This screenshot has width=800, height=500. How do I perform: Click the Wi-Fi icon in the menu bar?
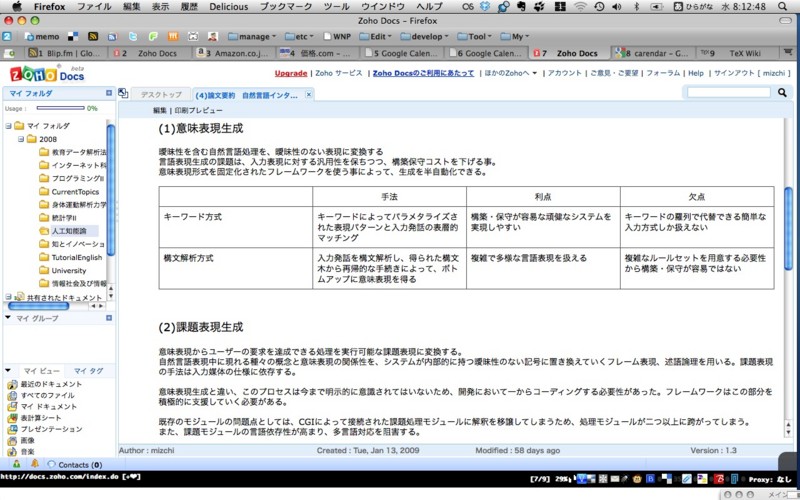coord(580,7)
